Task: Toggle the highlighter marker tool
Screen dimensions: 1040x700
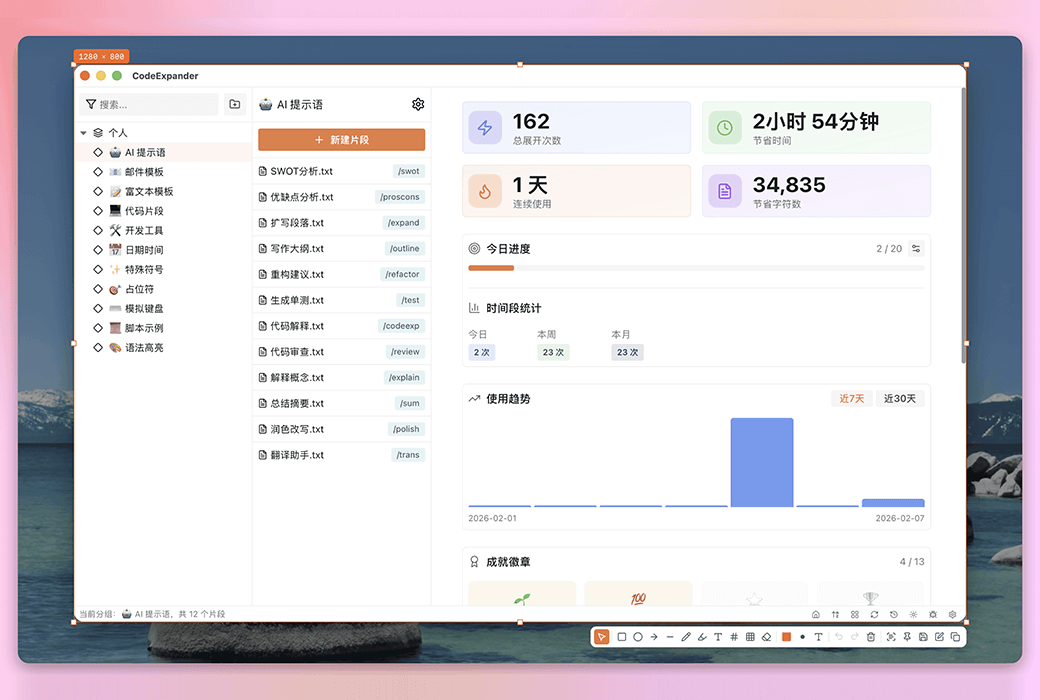Action: tap(702, 637)
